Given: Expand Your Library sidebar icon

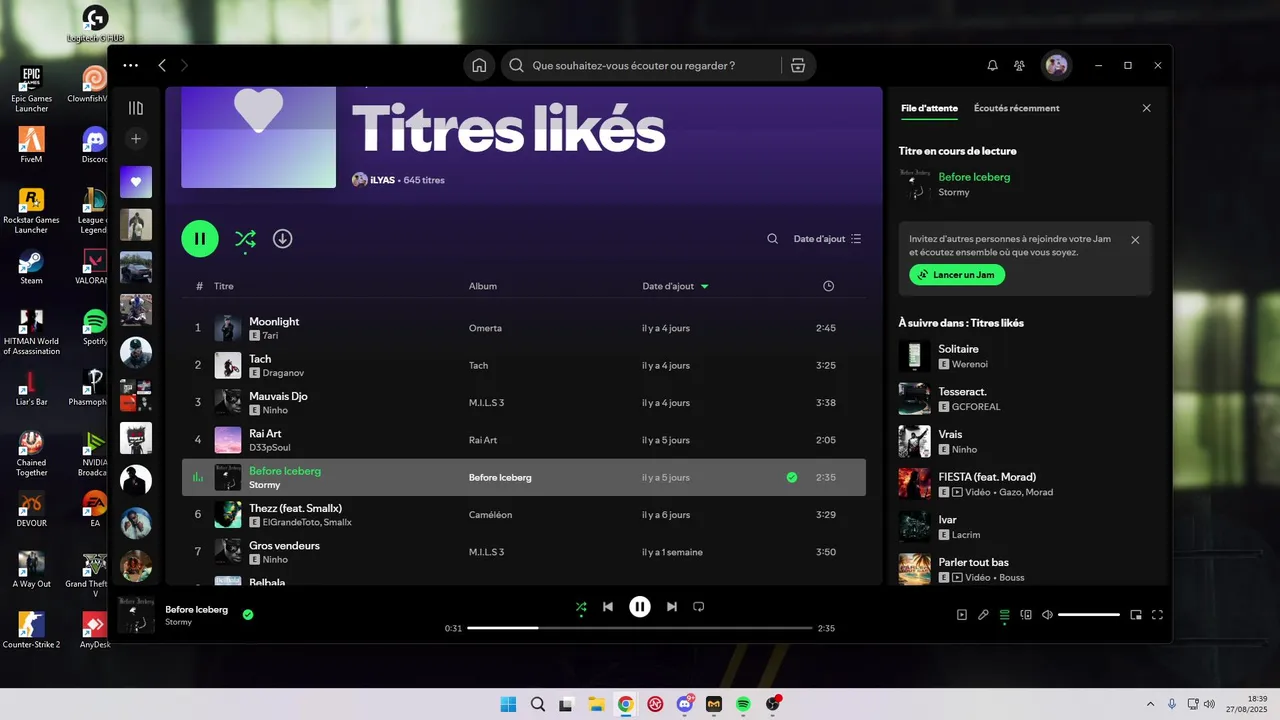Looking at the screenshot, I should [x=136, y=108].
